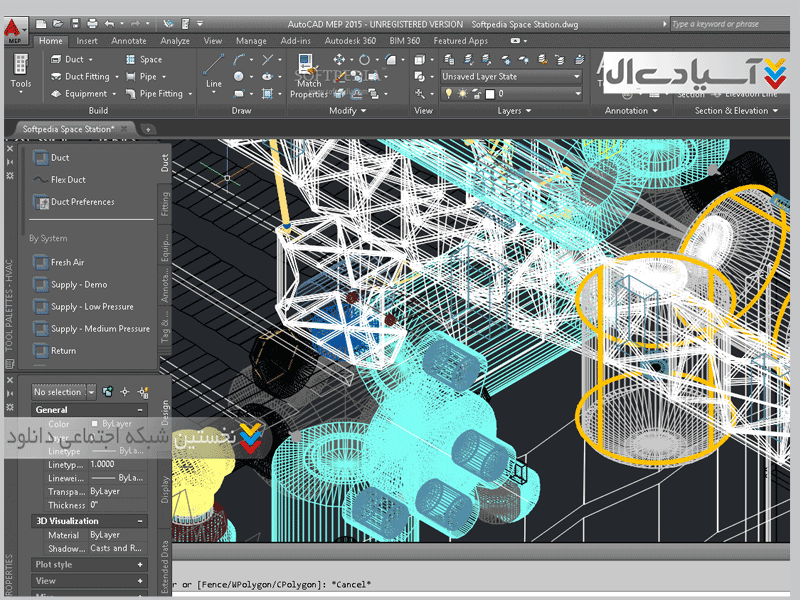The image size is (800, 600).
Task: Toggle the layer lock padlock icon
Action: 475,94
